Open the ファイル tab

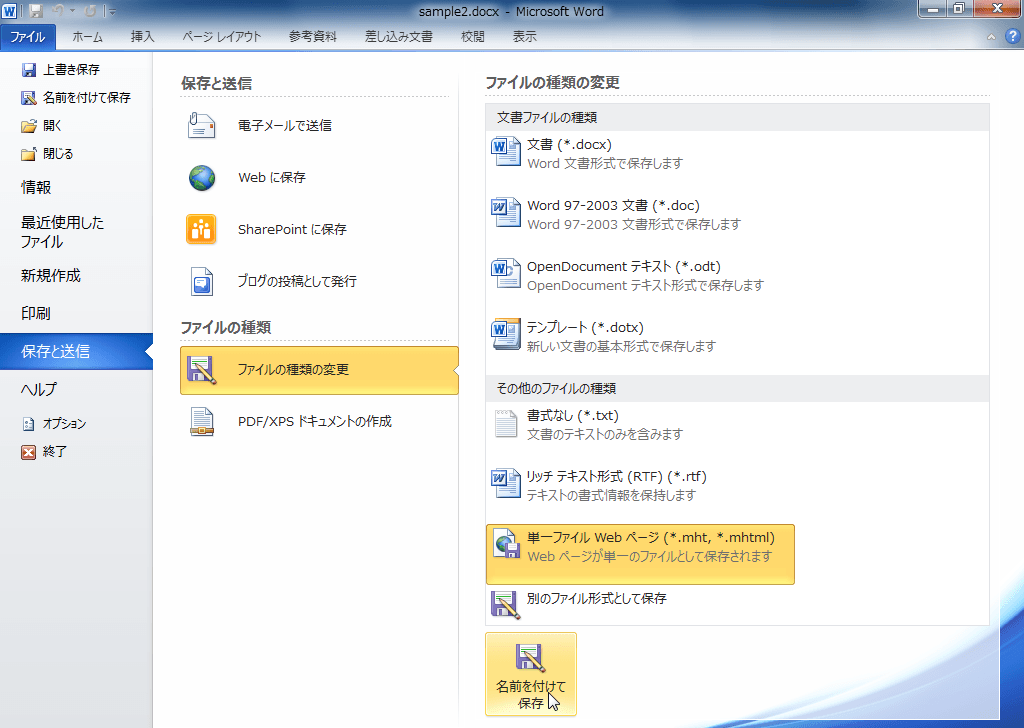coord(27,37)
